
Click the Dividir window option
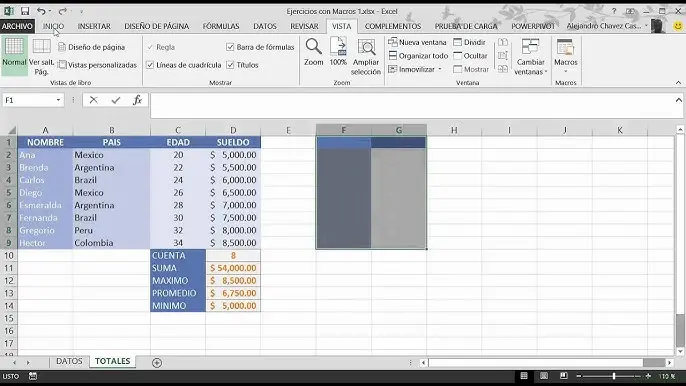pyautogui.click(x=469, y=42)
